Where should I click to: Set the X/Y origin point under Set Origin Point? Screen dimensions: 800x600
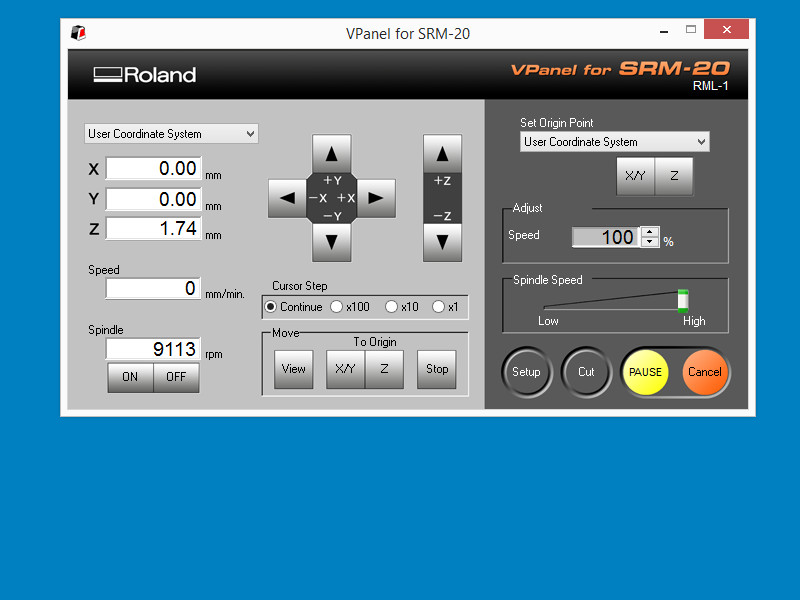click(x=635, y=176)
